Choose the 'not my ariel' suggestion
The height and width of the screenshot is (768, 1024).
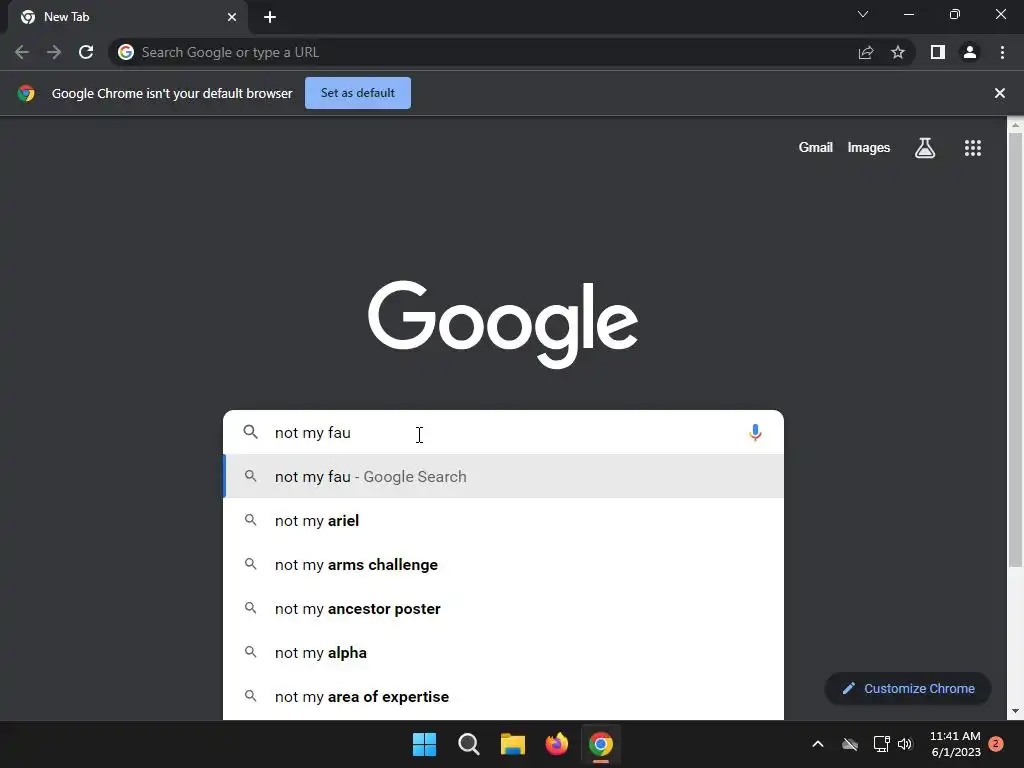504,520
